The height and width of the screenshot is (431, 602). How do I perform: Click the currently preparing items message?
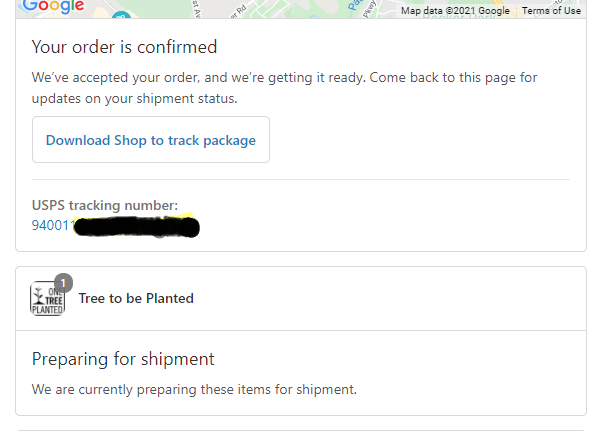pyautogui.click(x=194, y=389)
